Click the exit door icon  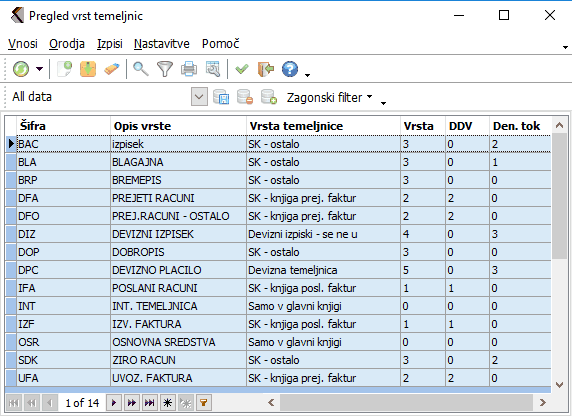coord(266,69)
